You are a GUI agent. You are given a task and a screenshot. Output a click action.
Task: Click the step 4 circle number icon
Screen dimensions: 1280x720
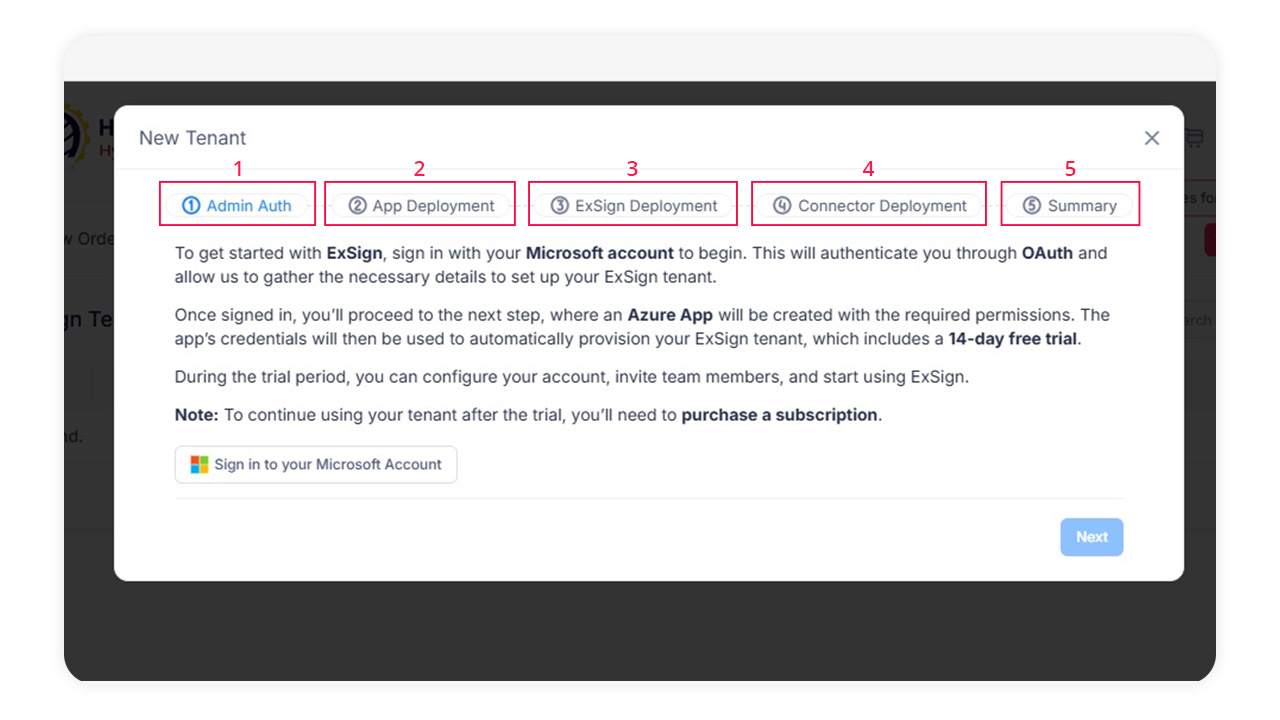[x=782, y=206]
